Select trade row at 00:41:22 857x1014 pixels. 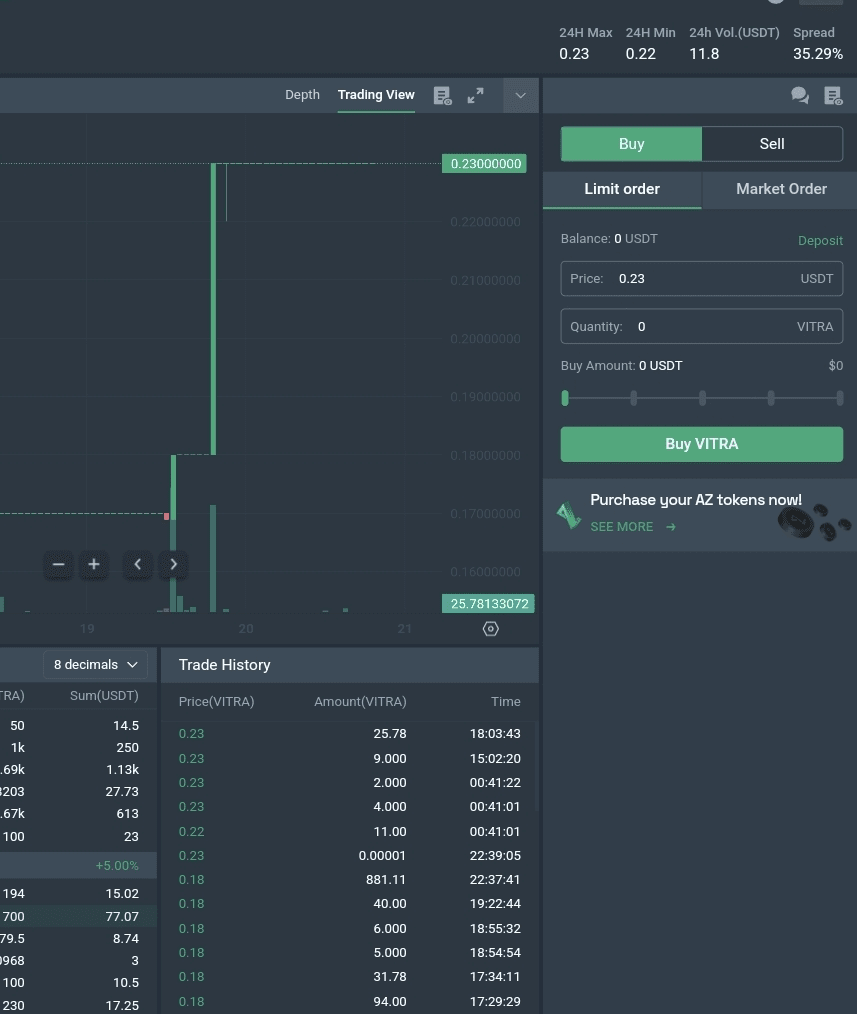click(349, 782)
